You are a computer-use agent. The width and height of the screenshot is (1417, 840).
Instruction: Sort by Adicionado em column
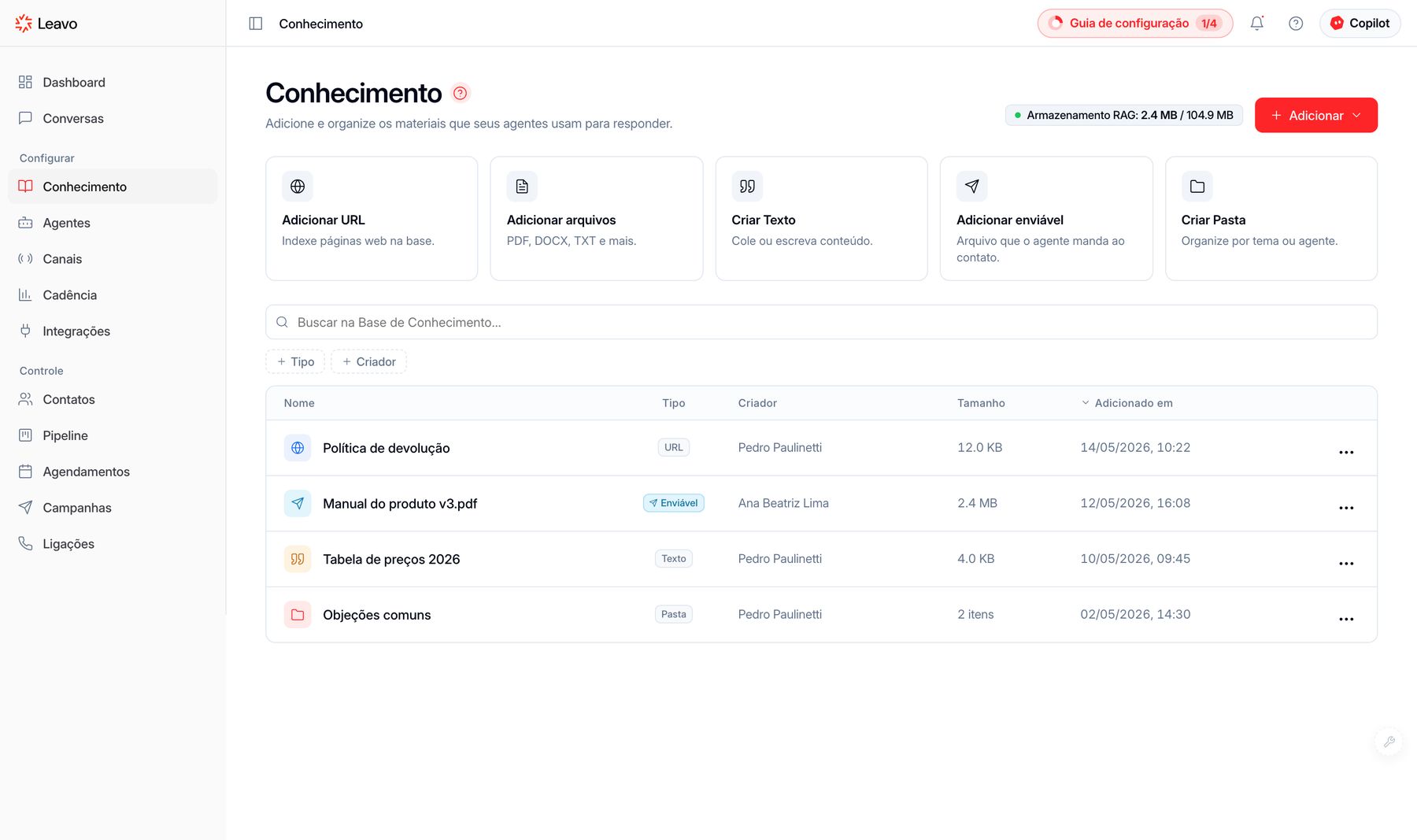pos(1127,403)
